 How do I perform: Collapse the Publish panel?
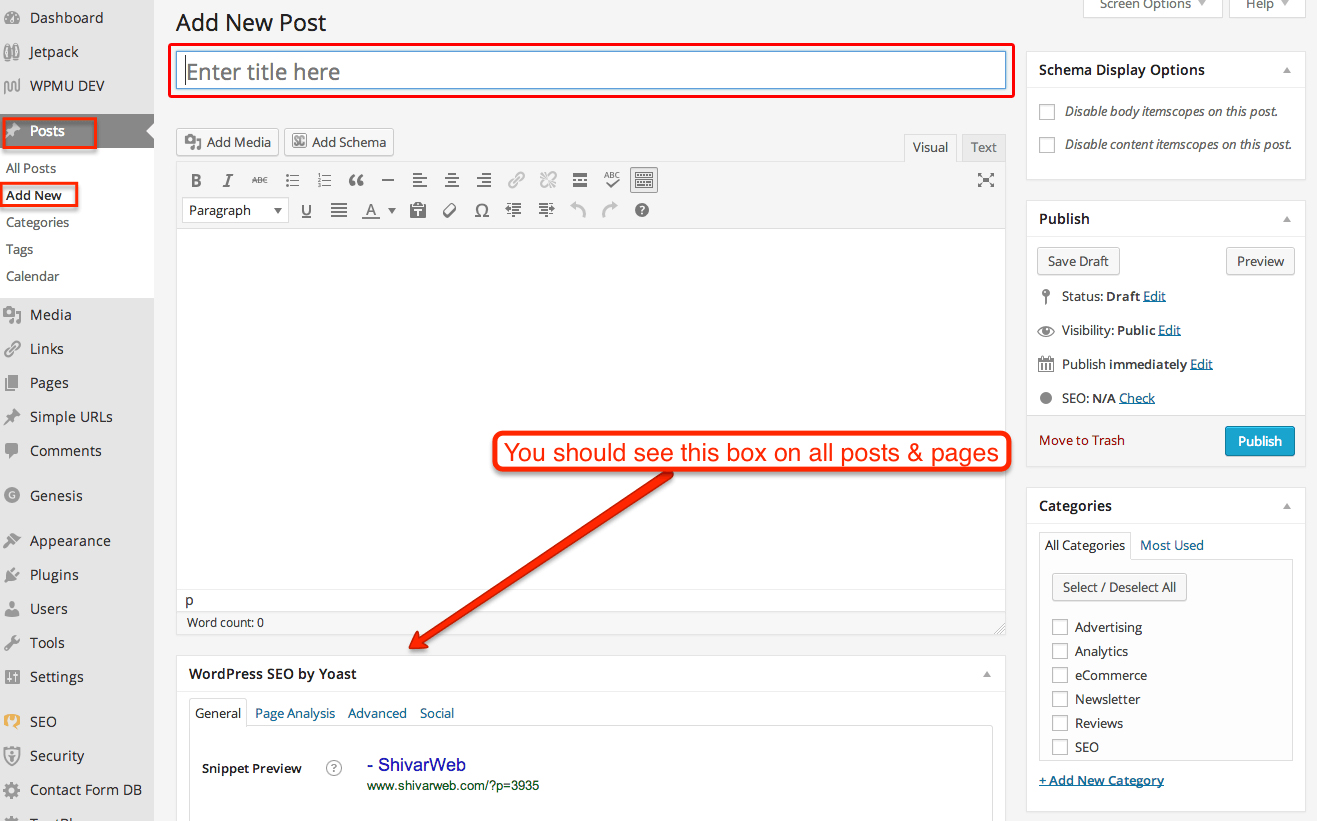click(1287, 219)
